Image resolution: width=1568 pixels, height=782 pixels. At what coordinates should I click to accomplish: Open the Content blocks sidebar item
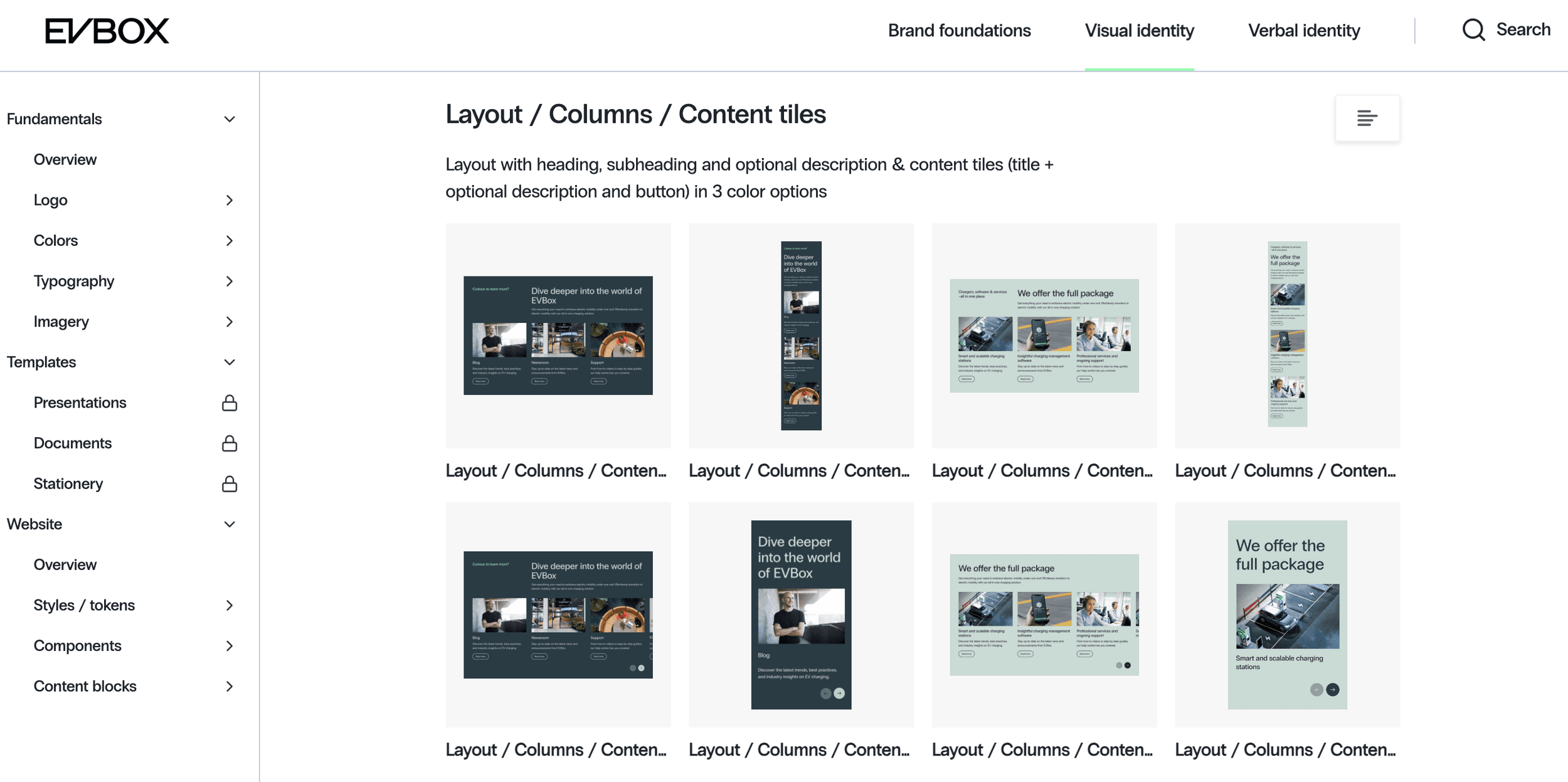85,686
